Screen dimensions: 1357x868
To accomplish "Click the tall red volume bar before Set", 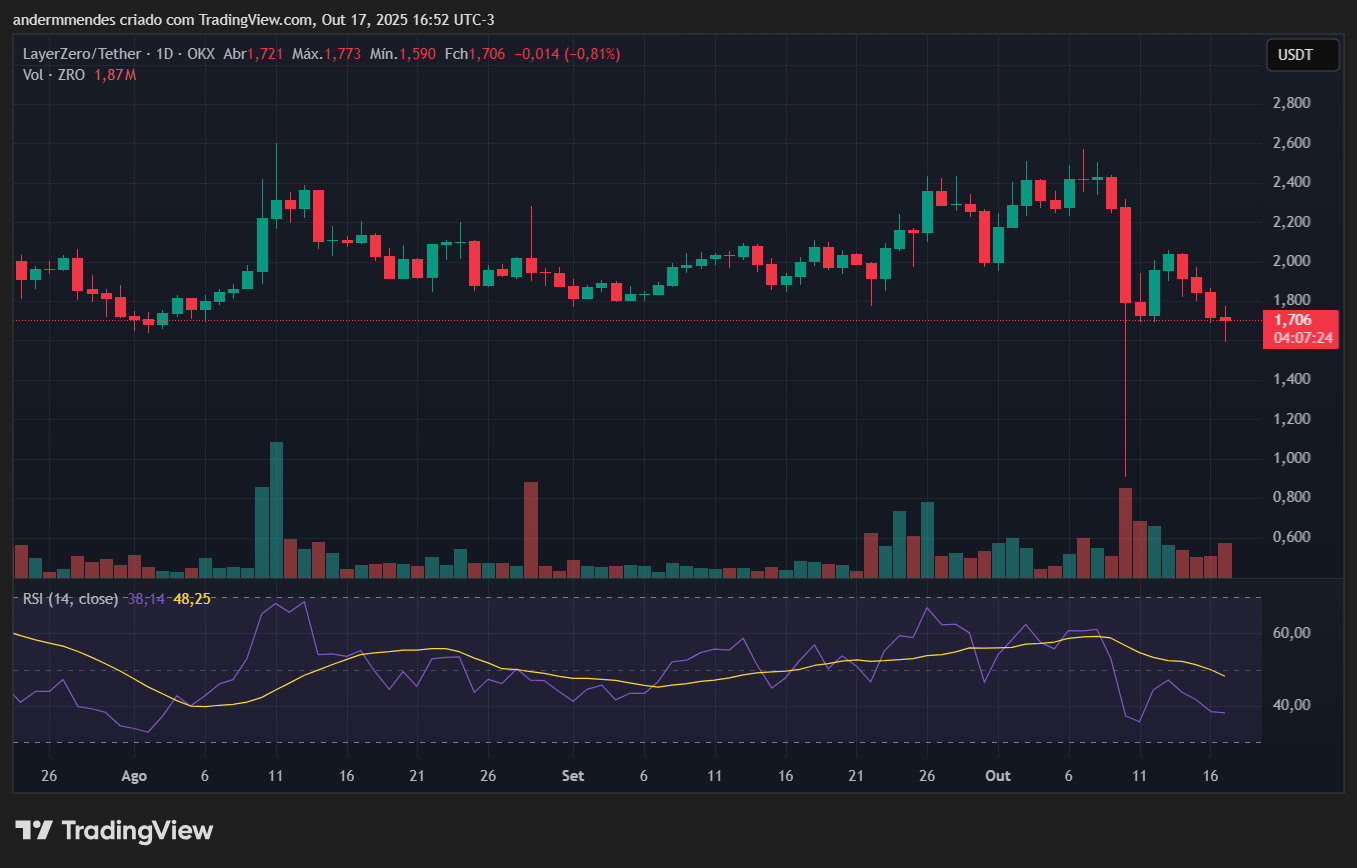I will pyautogui.click(x=531, y=530).
